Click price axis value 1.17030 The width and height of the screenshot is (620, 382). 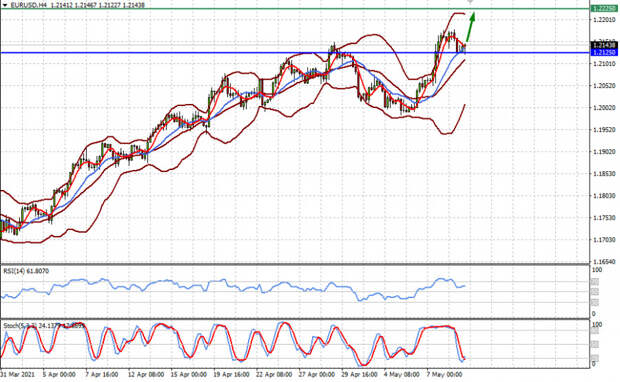[x=605, y=240]
